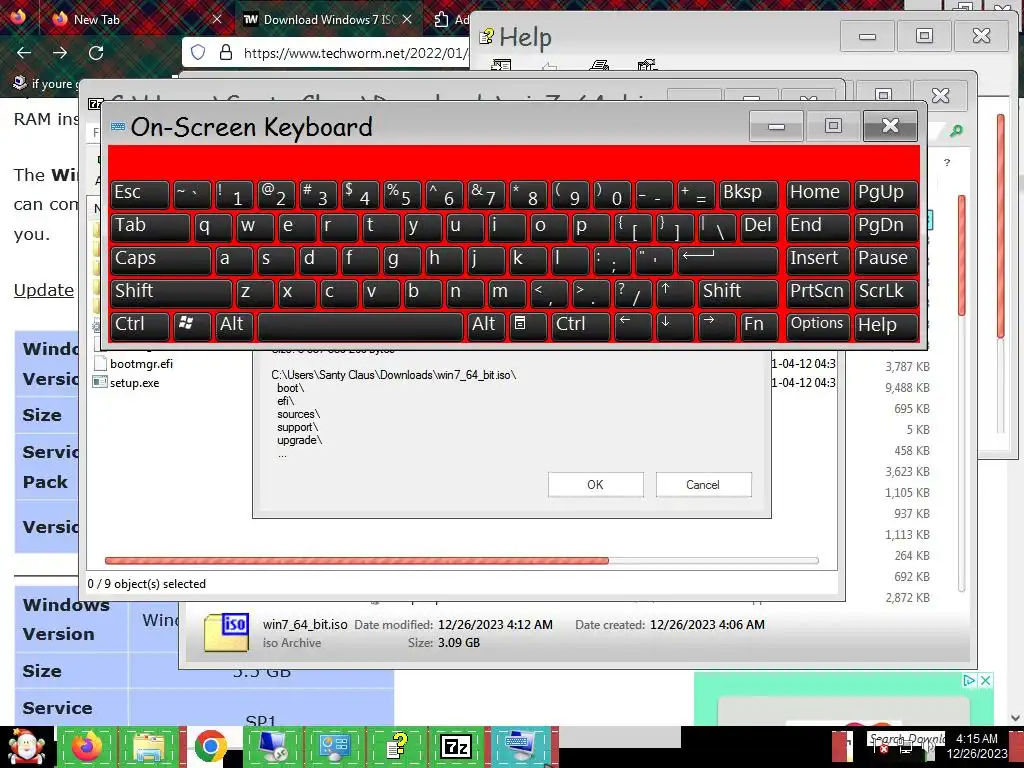Click the left arrow key on the On-Screen Keyboard
Viewport: 1024px width, 768px height.
click(x=633, y=326)
